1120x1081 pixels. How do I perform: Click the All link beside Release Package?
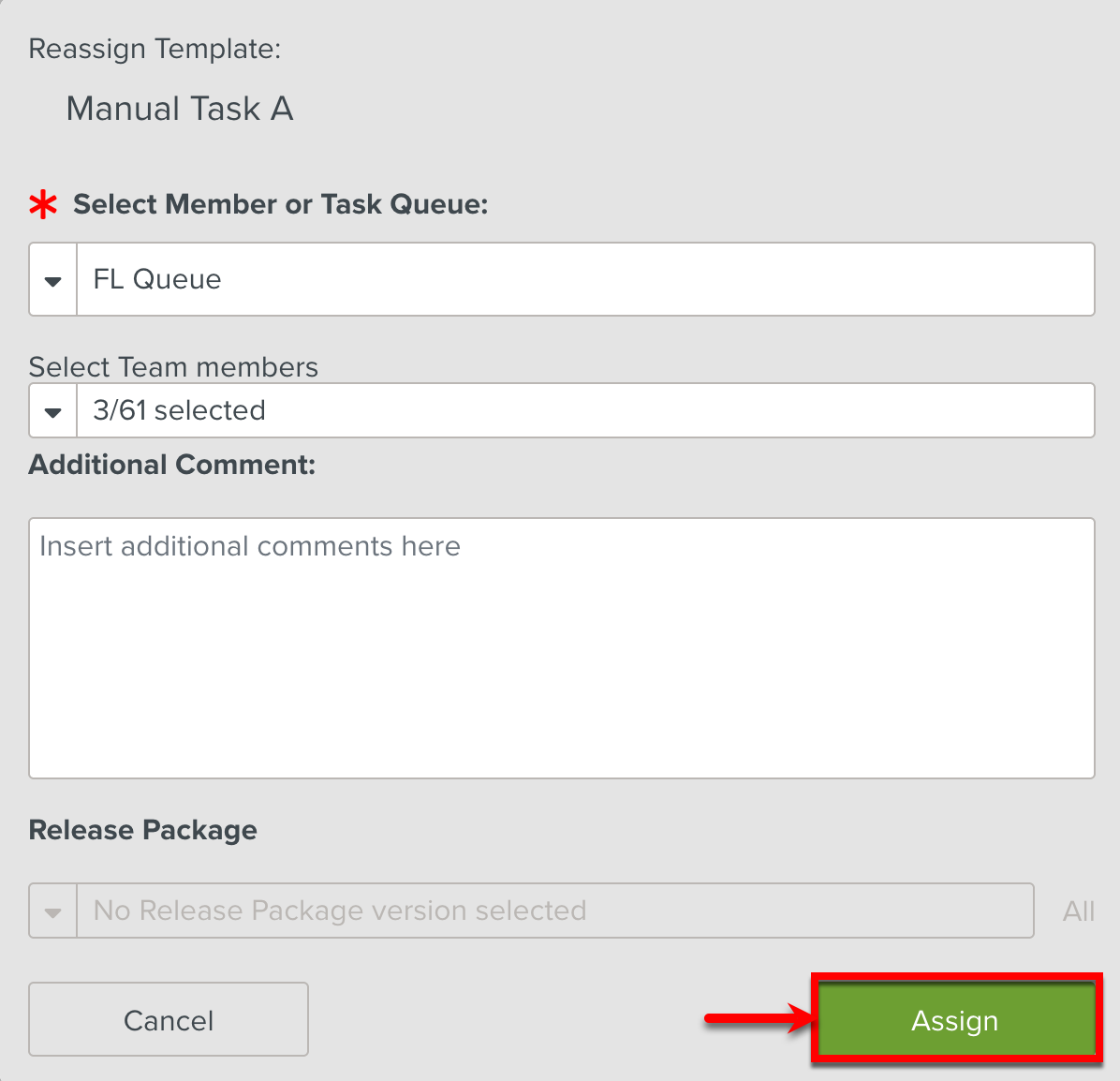[x=1078, y=911]
